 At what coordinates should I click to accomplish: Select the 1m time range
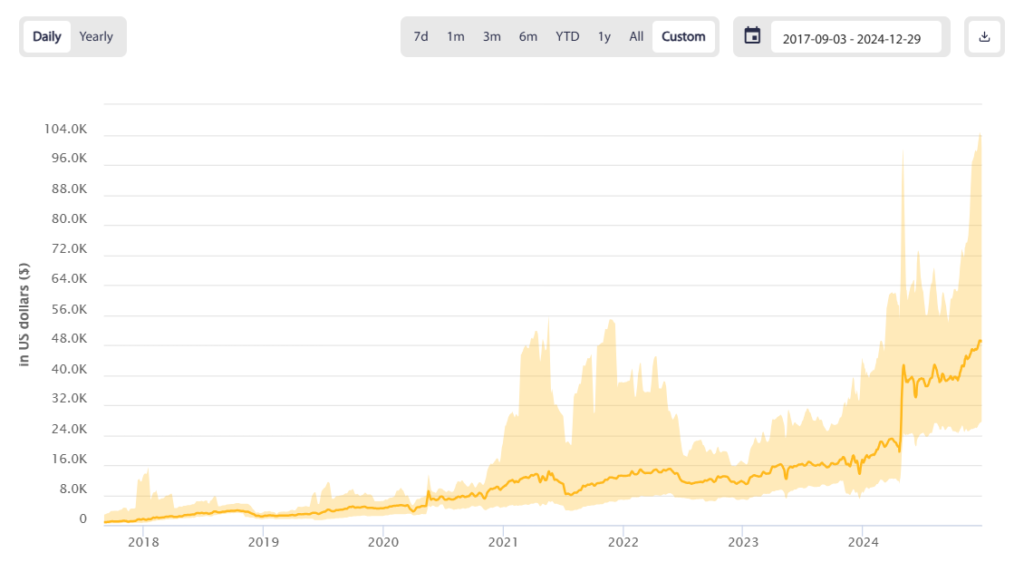(456, 37)
